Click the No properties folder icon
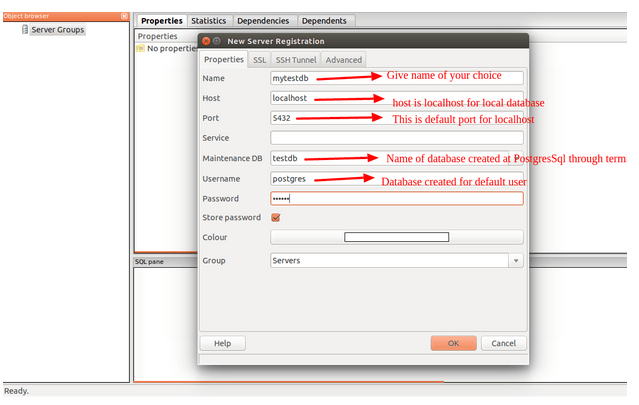This screenshot has height=405, width=639. click(x=140, y=48)
